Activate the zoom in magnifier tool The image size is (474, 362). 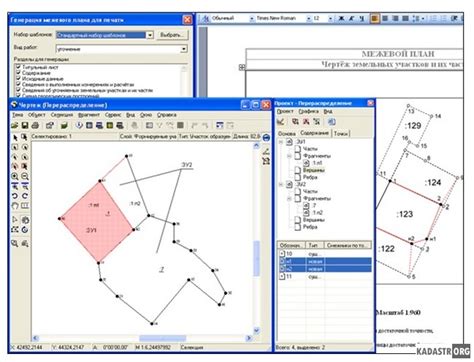point(15,176)
